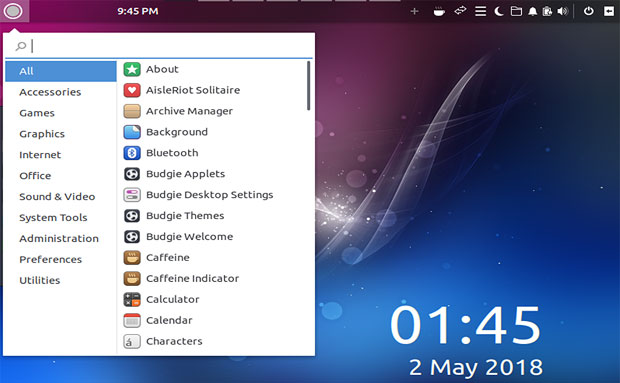Click the Budgie menu button in panel
620x383 pixels.
(13, 11)
